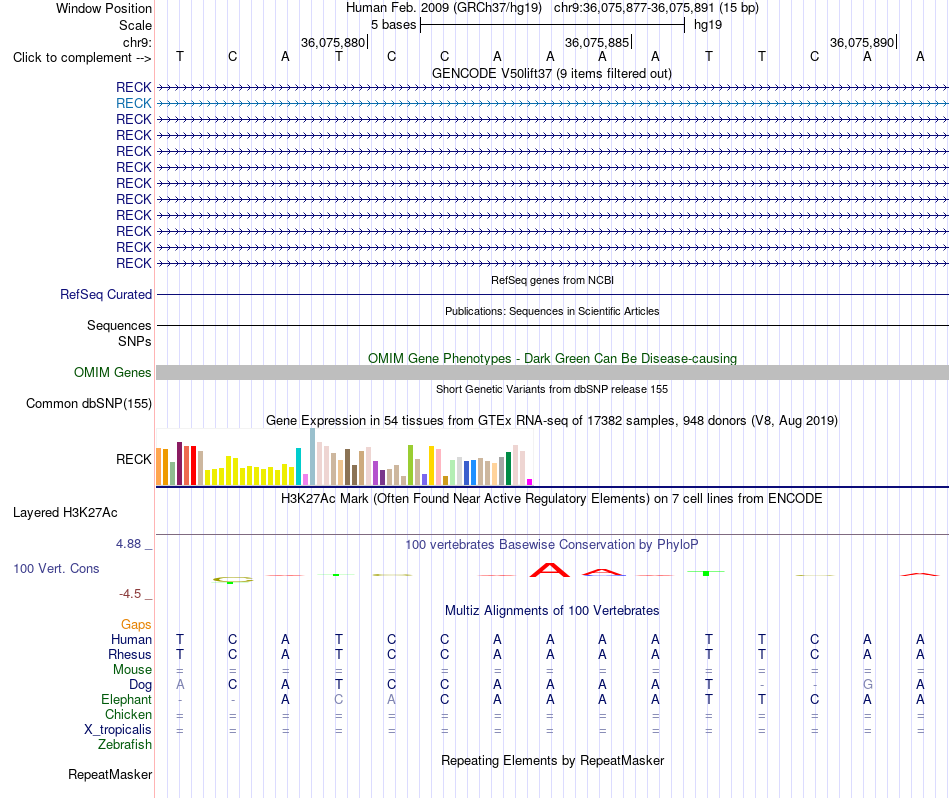This screenshot has width=950, height=798.
Task: Click the H3K27Ac Mark ENCODE track title
Action: [x=551, y=499]
